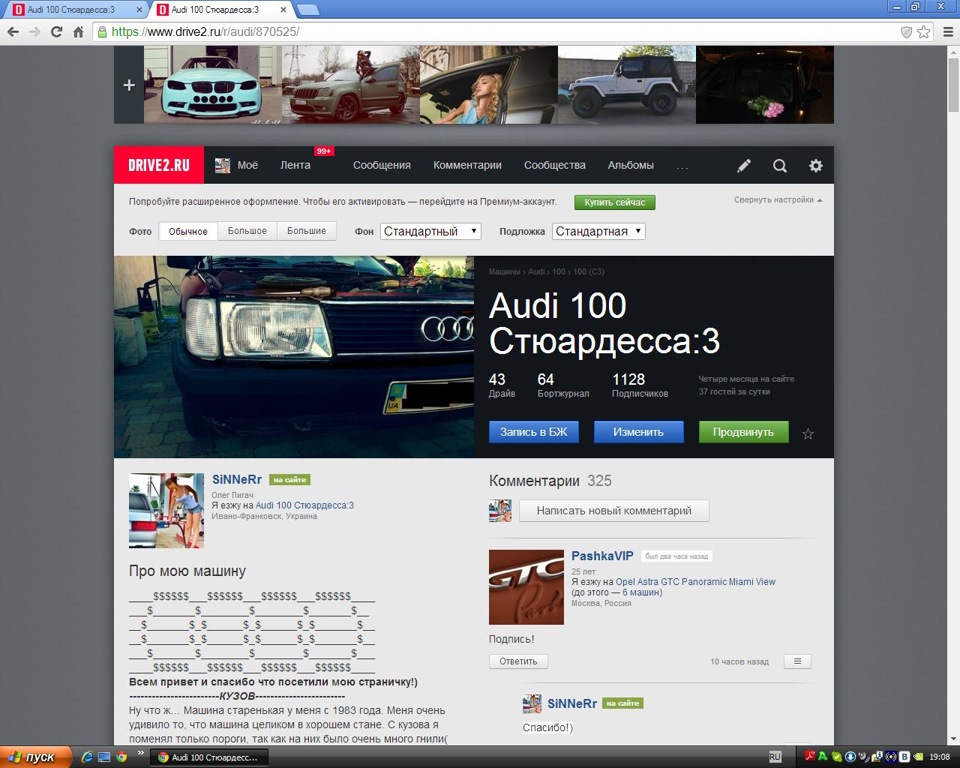Bookmark page with star icon in address bar
The image size is (960, 768).
(923, 32)
